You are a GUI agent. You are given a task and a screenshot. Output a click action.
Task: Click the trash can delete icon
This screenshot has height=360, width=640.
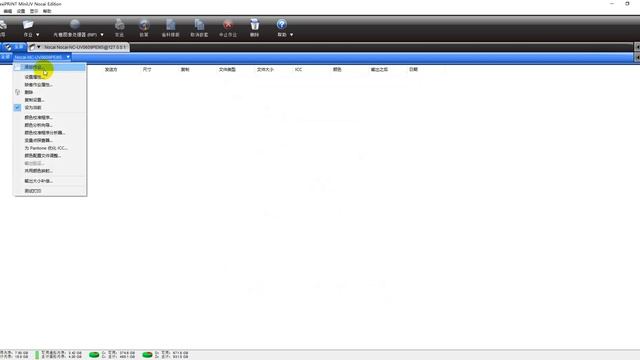coord(255,24)
